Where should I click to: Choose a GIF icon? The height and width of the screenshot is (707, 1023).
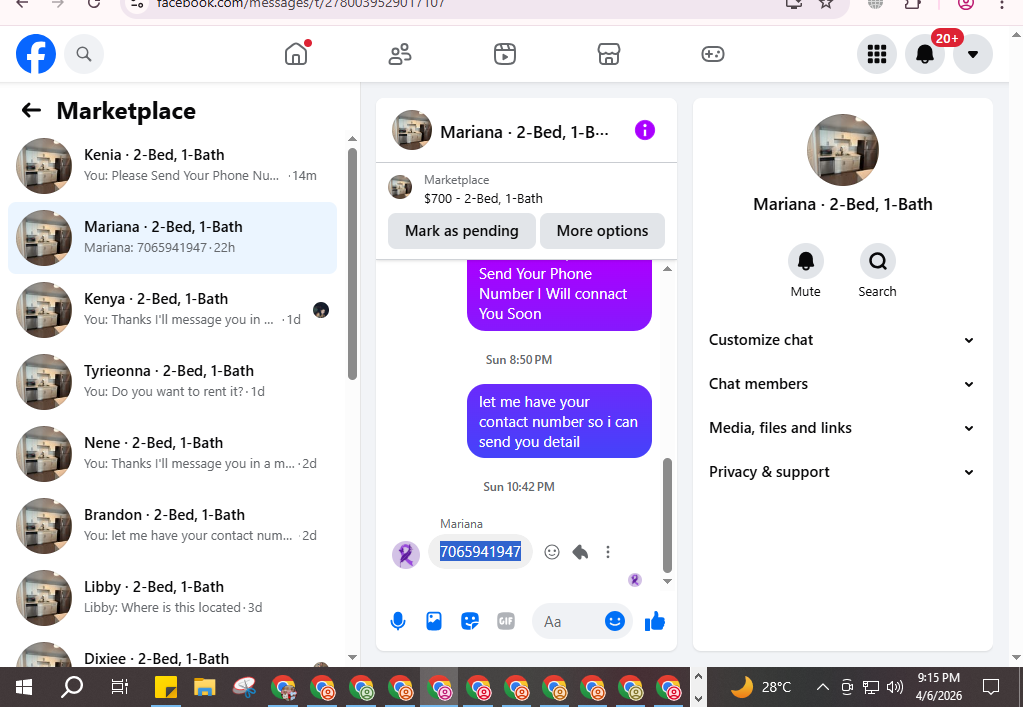[506, 622]
